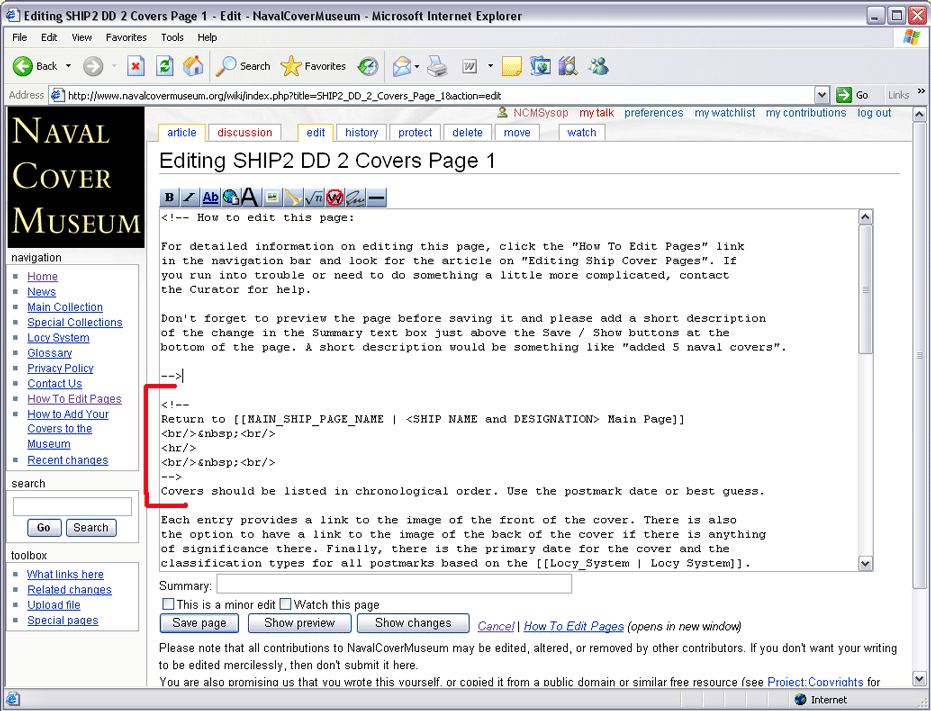Enable the 'Watch this page' checkbox

click(285, 604)
